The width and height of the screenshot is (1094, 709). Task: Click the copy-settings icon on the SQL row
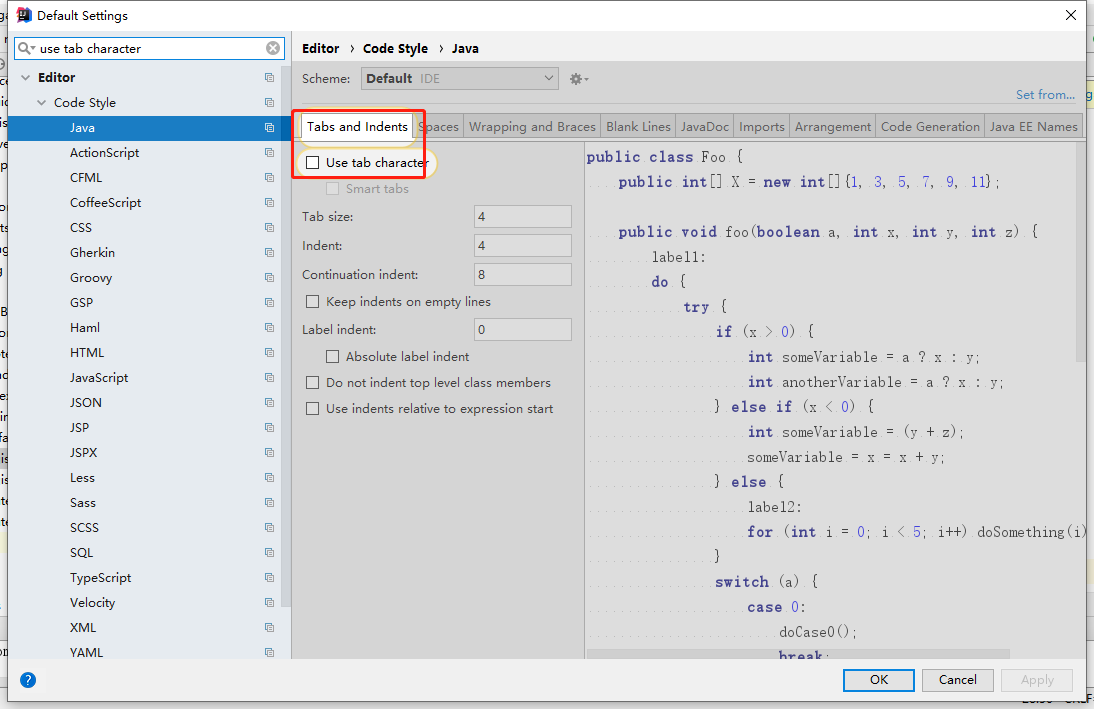click(x=269, y=553)
